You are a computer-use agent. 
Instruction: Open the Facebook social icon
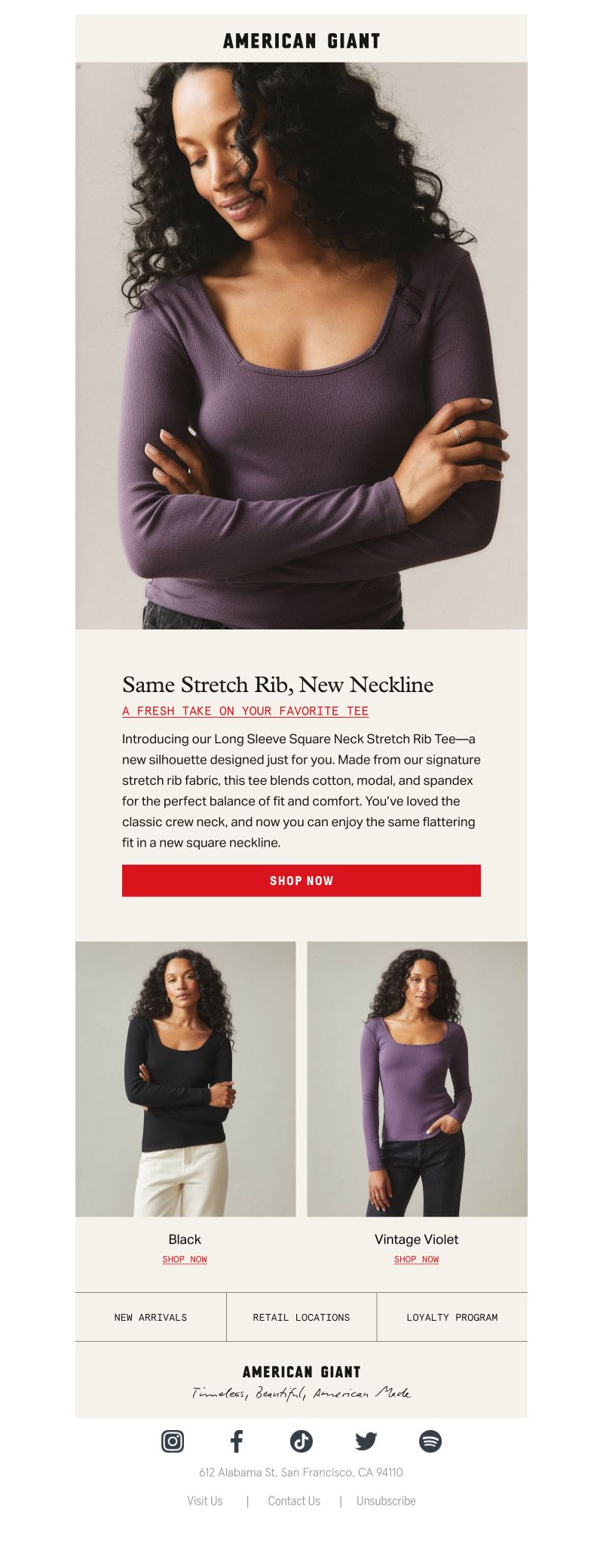pos(237,1441)
